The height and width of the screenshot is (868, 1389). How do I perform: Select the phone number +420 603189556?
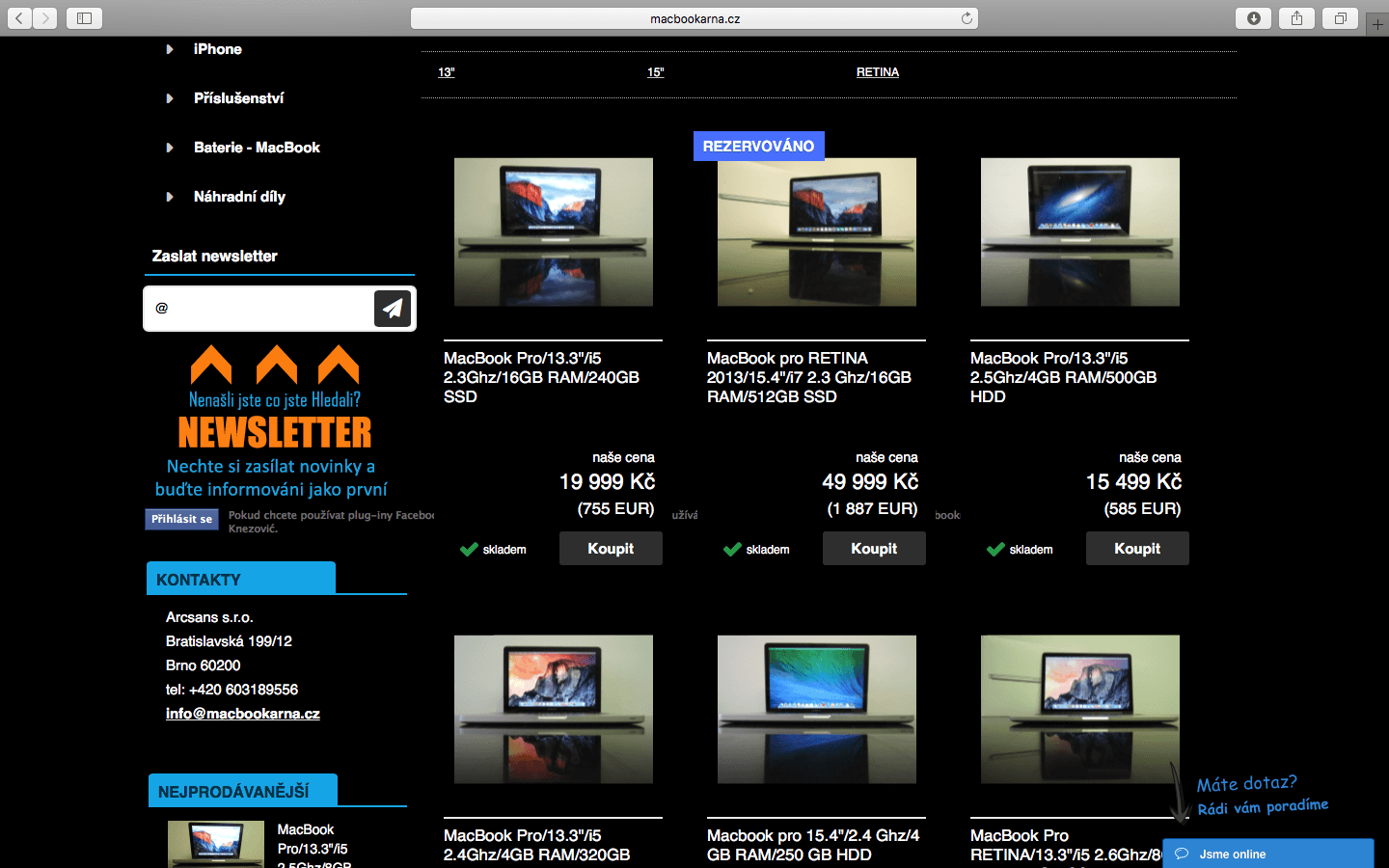(x=243, y=690)
